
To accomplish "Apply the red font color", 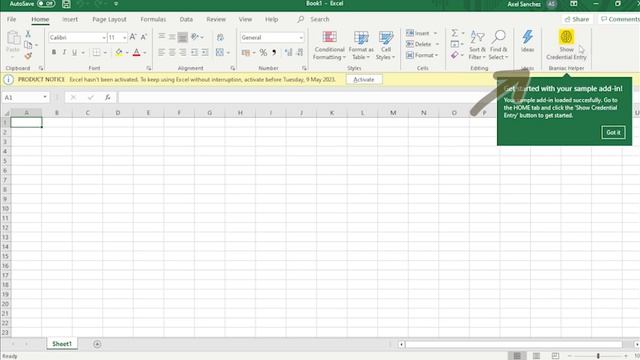I will click(136, 52).
